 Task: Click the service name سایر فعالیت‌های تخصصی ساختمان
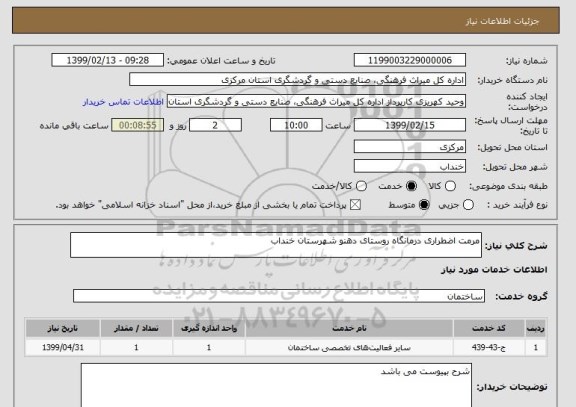coord(349,347)
